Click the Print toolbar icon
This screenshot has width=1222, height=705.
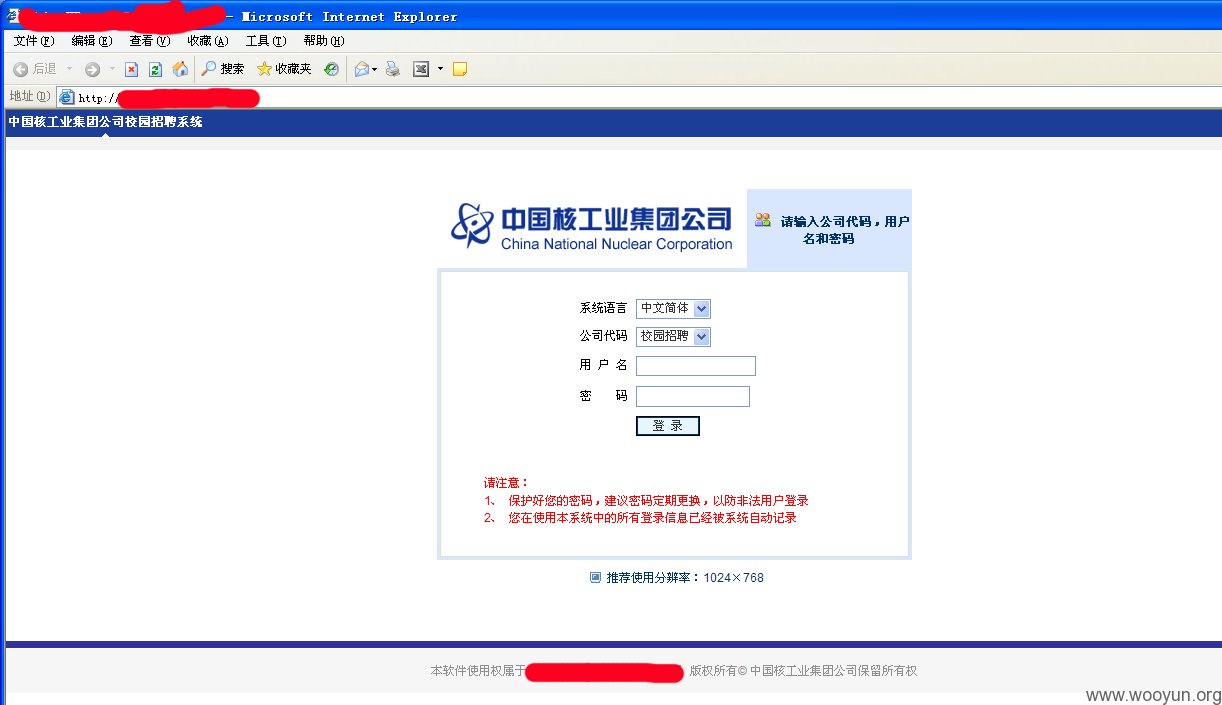coord(393,69)
